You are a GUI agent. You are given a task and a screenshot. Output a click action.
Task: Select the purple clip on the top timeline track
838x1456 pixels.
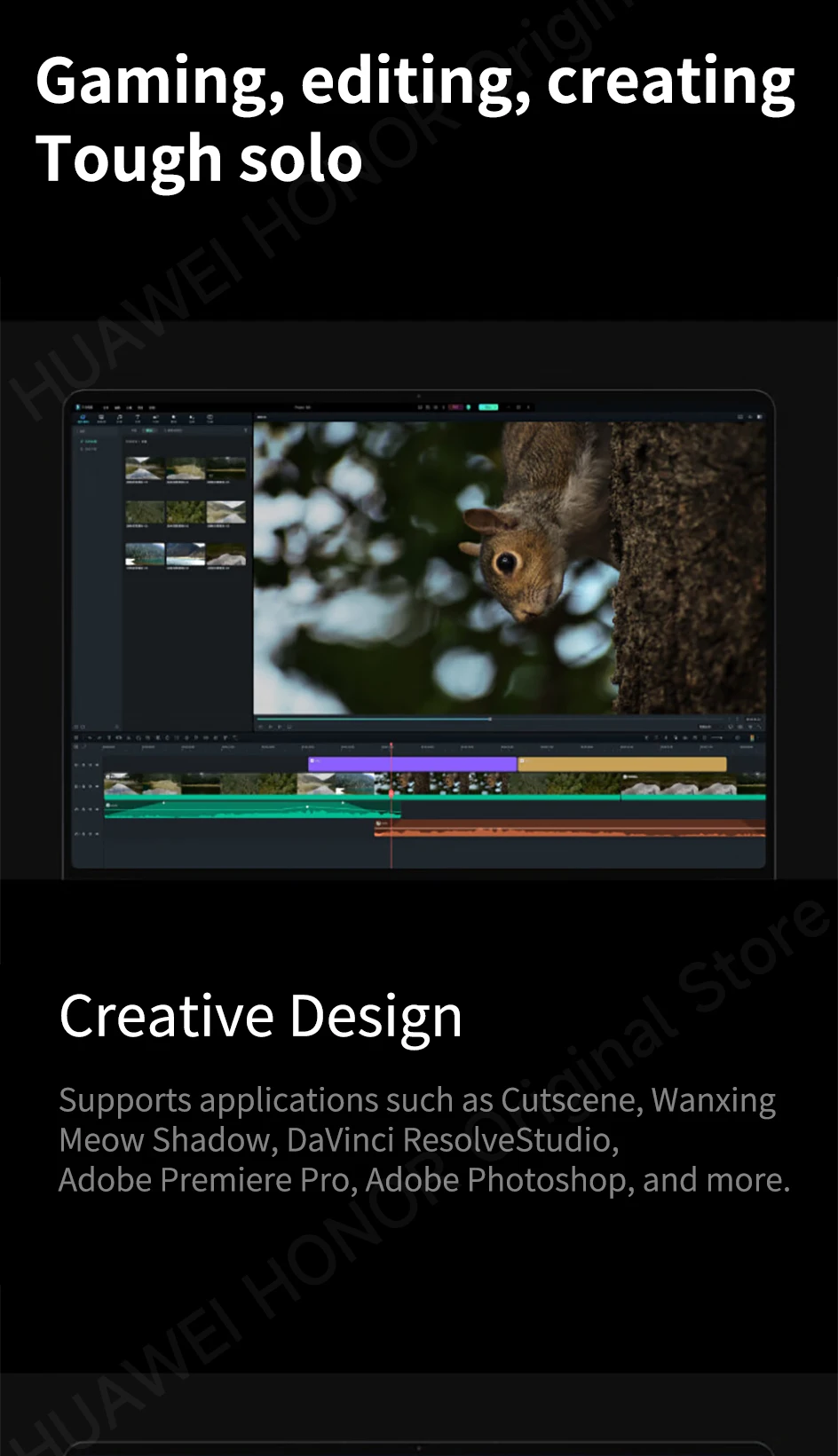[x=412, y=764]
